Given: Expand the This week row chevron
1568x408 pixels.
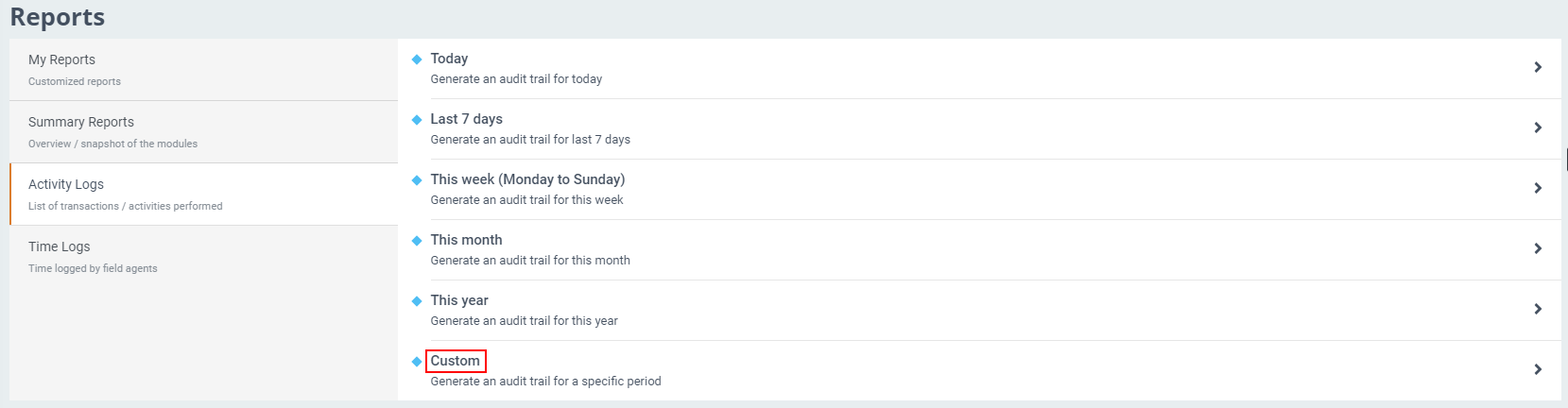Looking at the screenshot, I should pyautogui.click(x=1538, y=188).
